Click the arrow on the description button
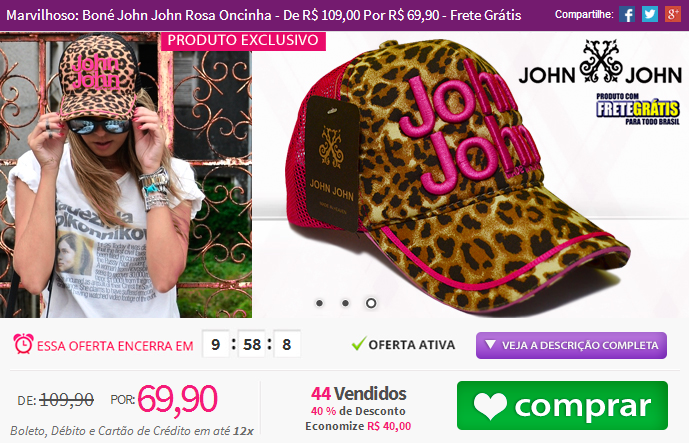689x443 pixels. (490, 345)
